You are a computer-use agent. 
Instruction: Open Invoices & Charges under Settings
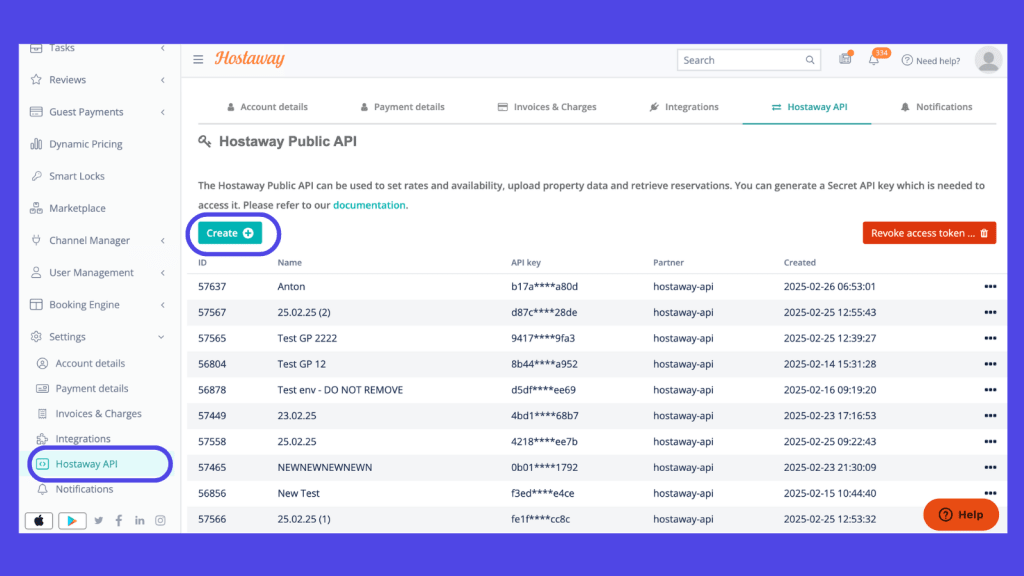[98, 413]
